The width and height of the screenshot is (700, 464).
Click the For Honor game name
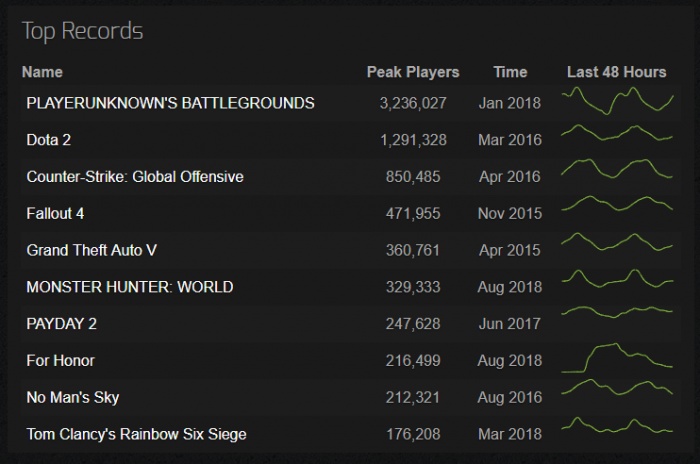pyautogui.click(x=60, y=360)
